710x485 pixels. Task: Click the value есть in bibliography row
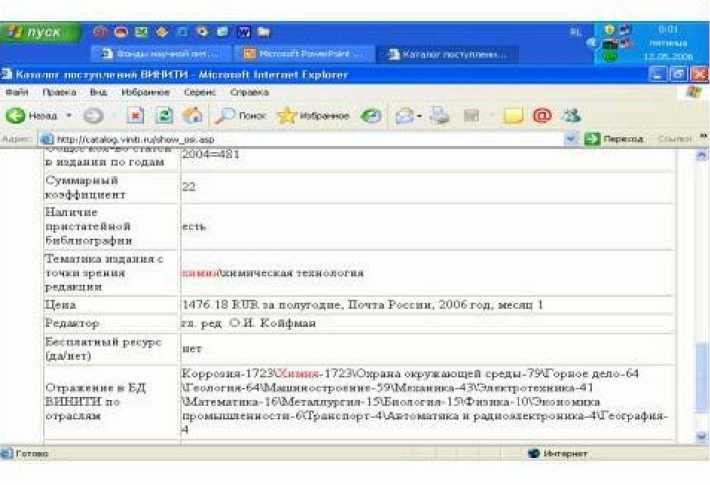[x=194, y=226]
